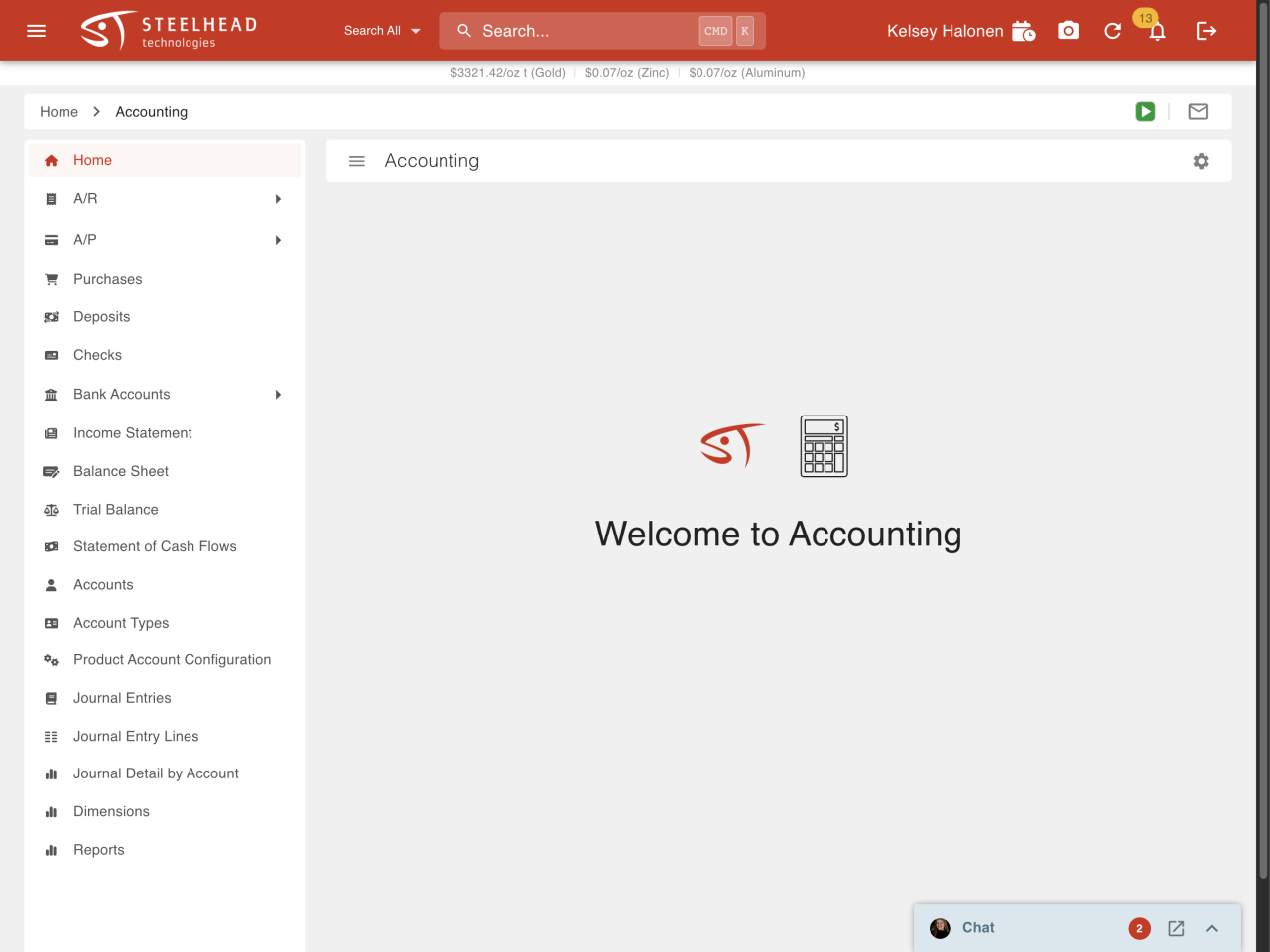Open Journal Entries from the sidebar
Viewport: 1270px width, 952px height.
coord(122,698)
